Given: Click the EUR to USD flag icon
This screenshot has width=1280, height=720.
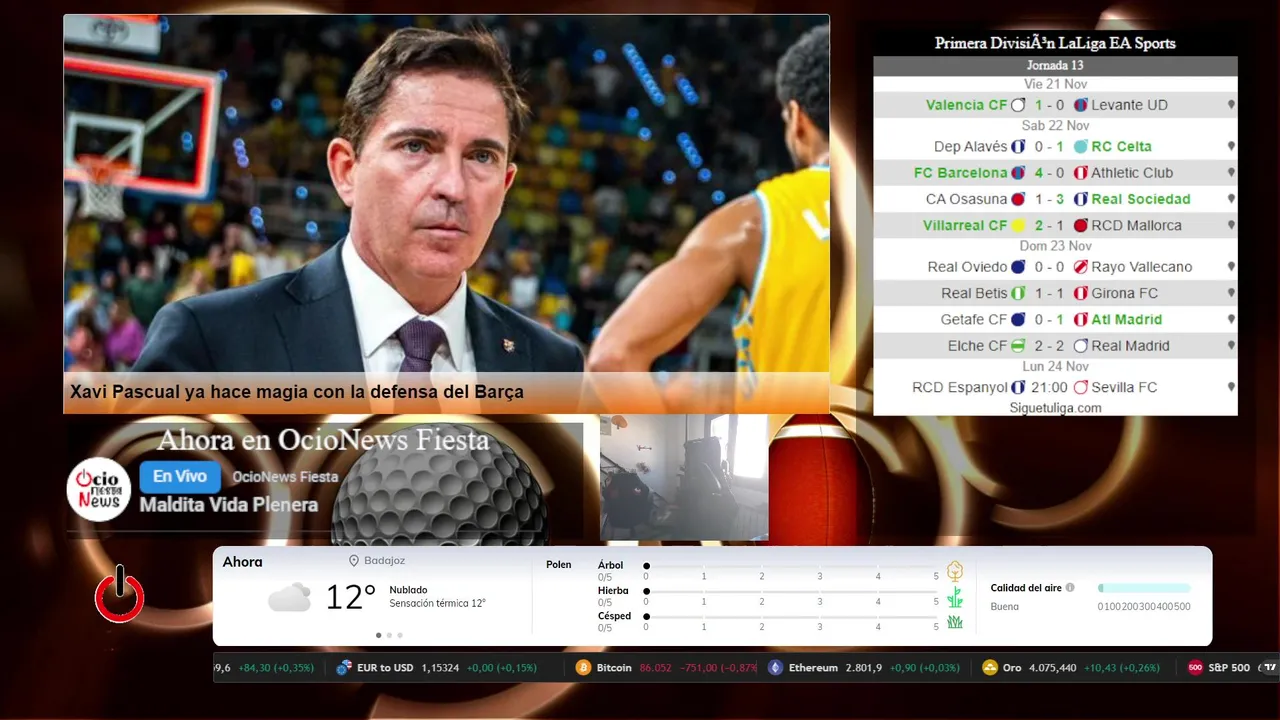Looking at the screenshot, I should (x=345, y=668).
